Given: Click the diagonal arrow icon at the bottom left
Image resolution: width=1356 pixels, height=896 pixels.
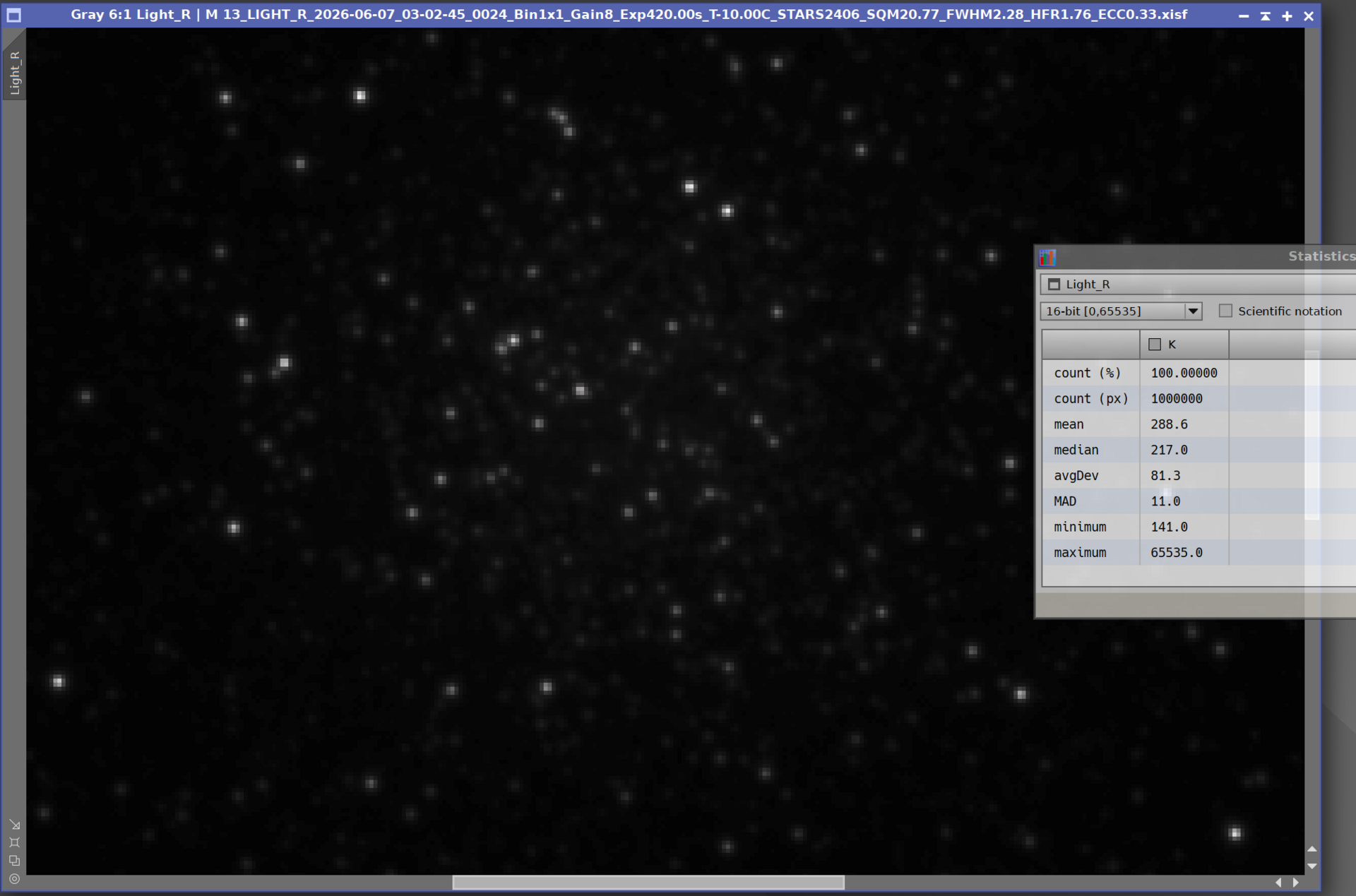Looking at the screenshot, I should tap(14, 824).
